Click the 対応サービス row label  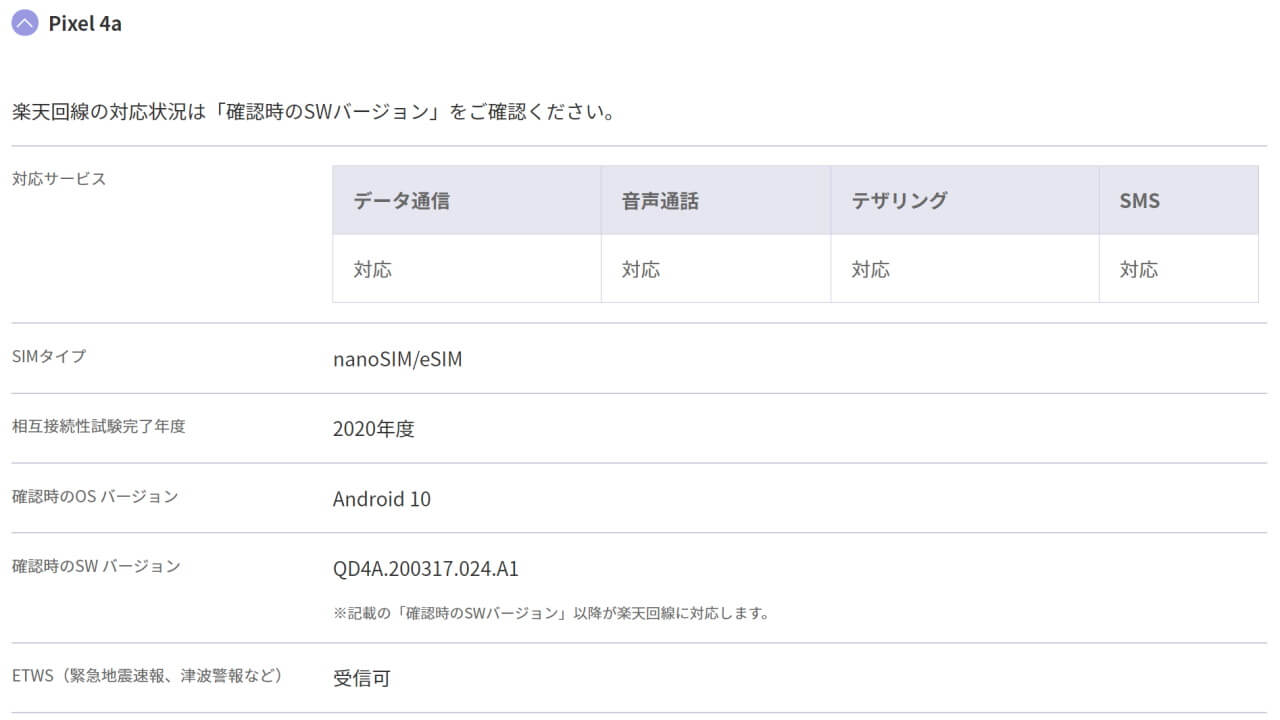[59, 180]
